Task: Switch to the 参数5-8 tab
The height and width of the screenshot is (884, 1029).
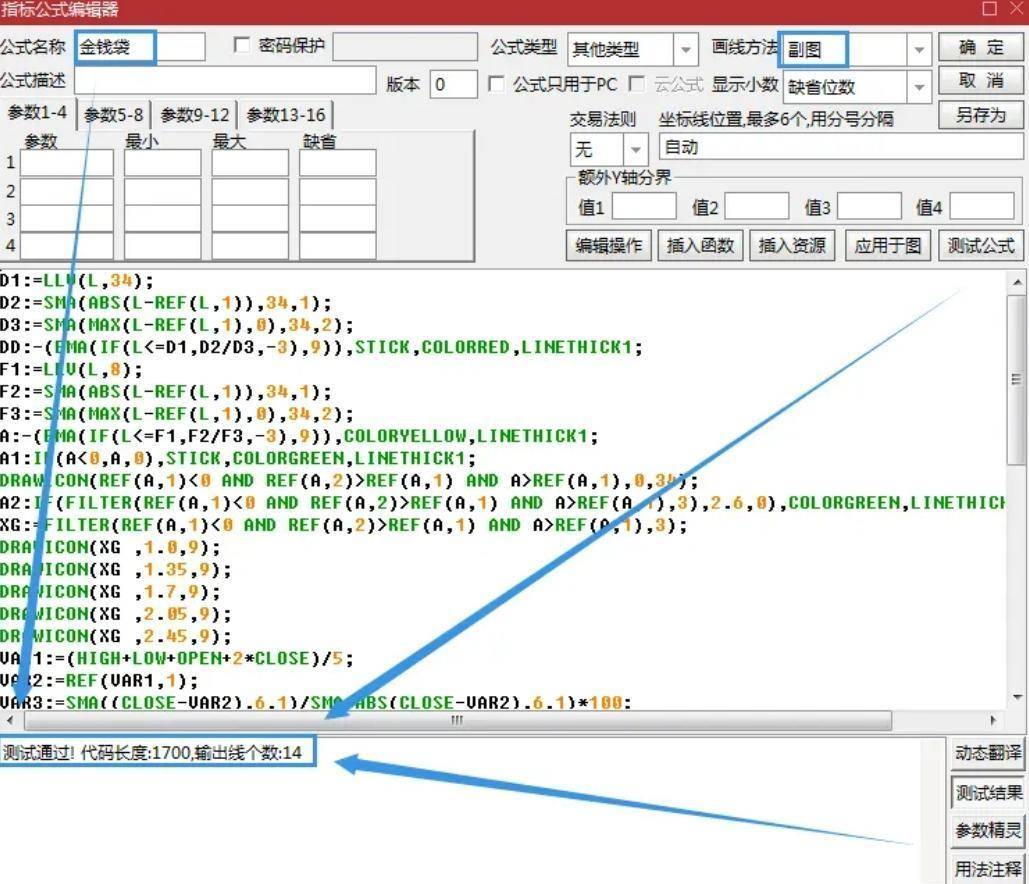Action: pyautogui.click(x=114, y=116)
